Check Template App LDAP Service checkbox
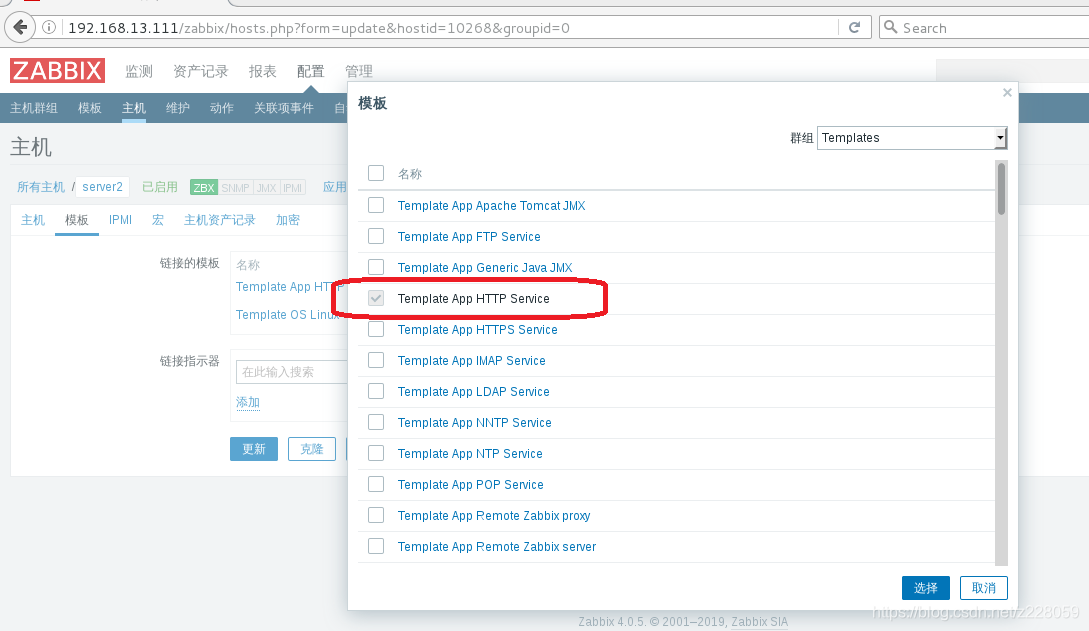The image size is (1089, 631). (376, 391)
